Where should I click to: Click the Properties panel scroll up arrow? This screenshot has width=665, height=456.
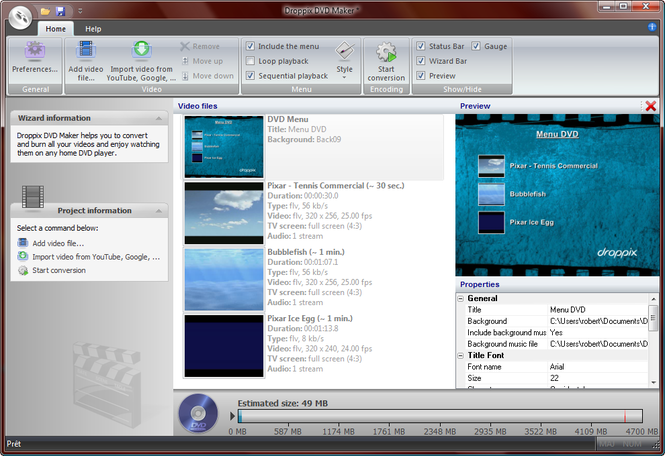pos(654,299)
